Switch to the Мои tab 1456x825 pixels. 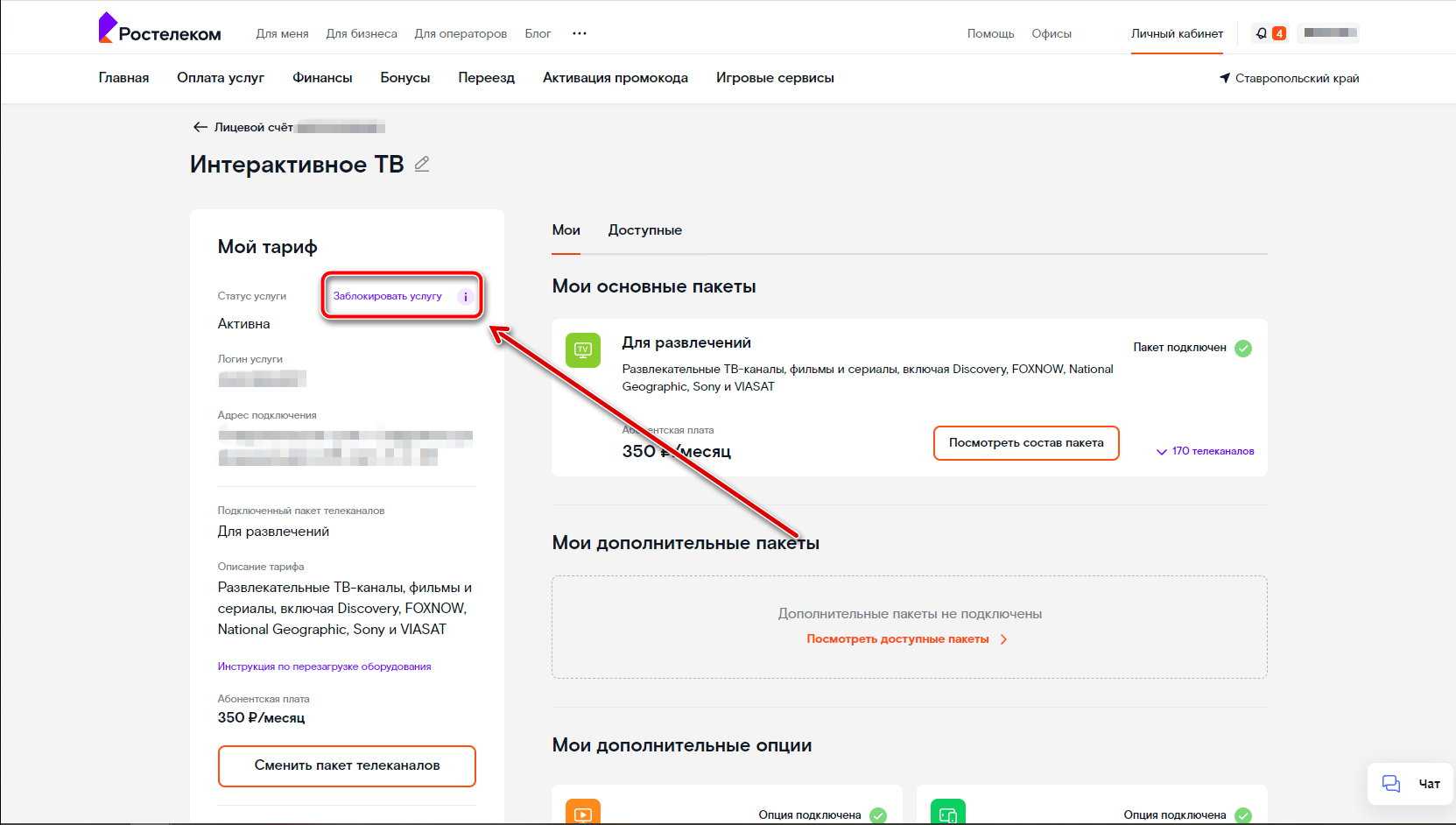pyautogui.click(x=566, y=230)
